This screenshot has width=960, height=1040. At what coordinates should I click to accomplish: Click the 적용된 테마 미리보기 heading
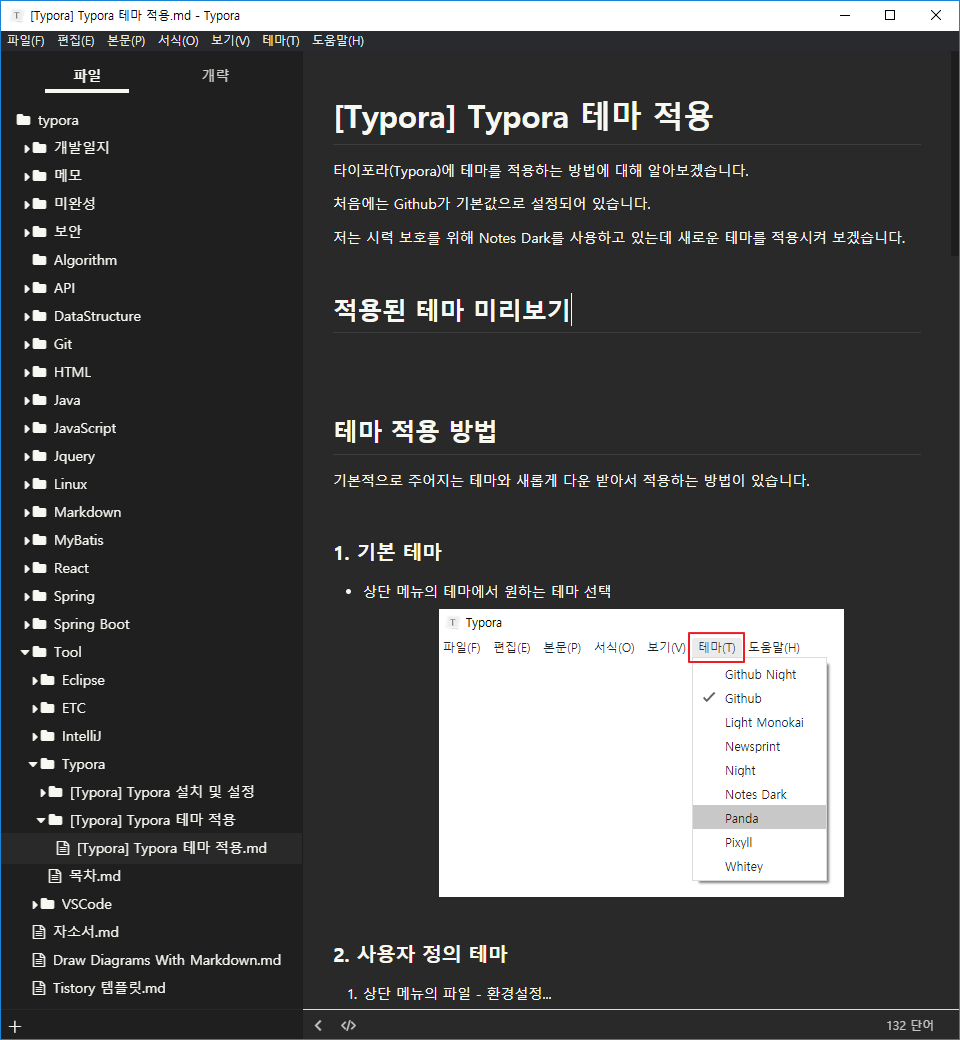[x=451, y=310]
